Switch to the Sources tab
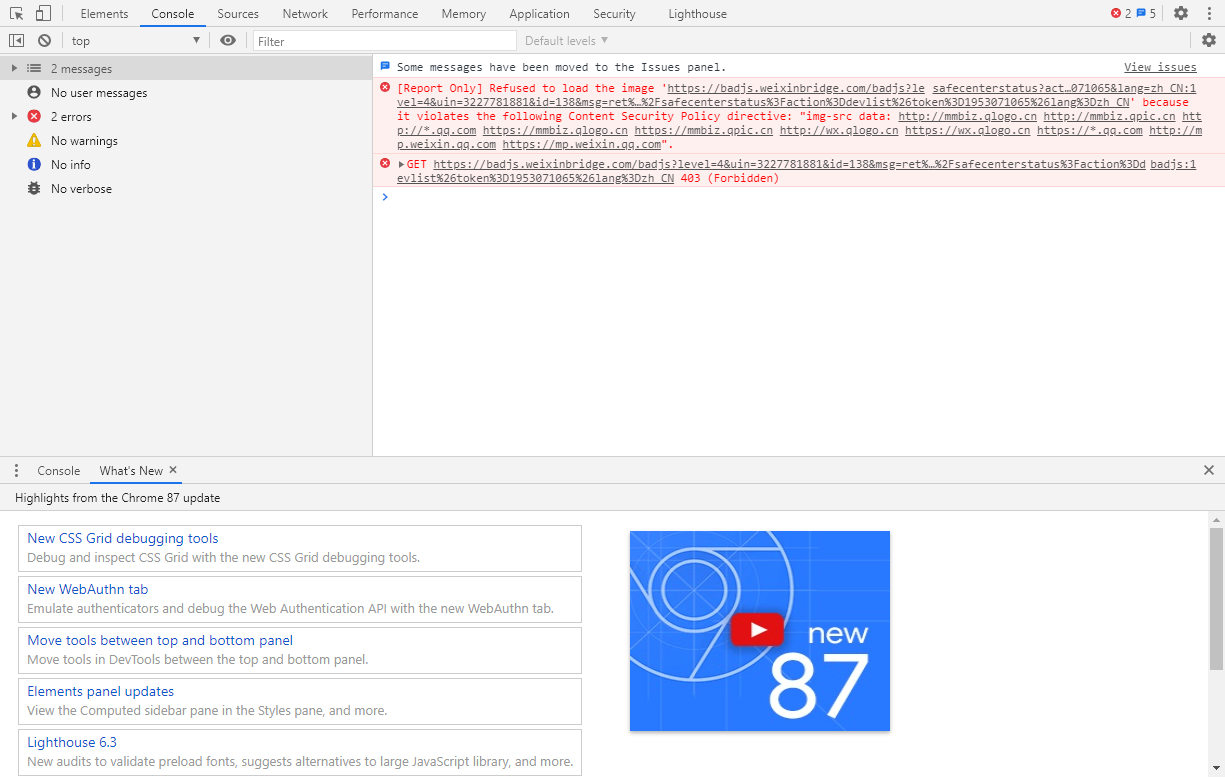Screen dimensions: 1225x777 pos(238,14)
